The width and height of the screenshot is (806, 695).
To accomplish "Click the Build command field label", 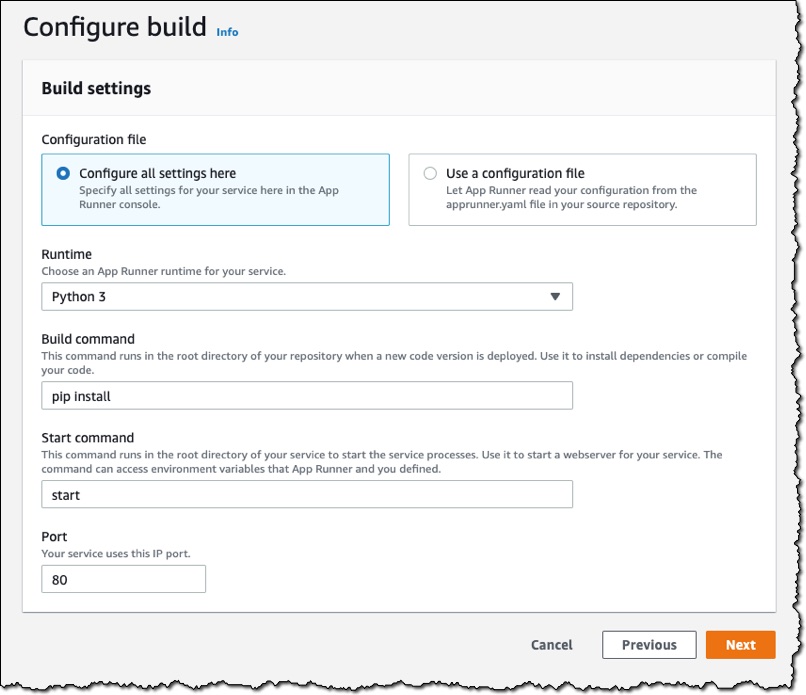I will point(88,339).
